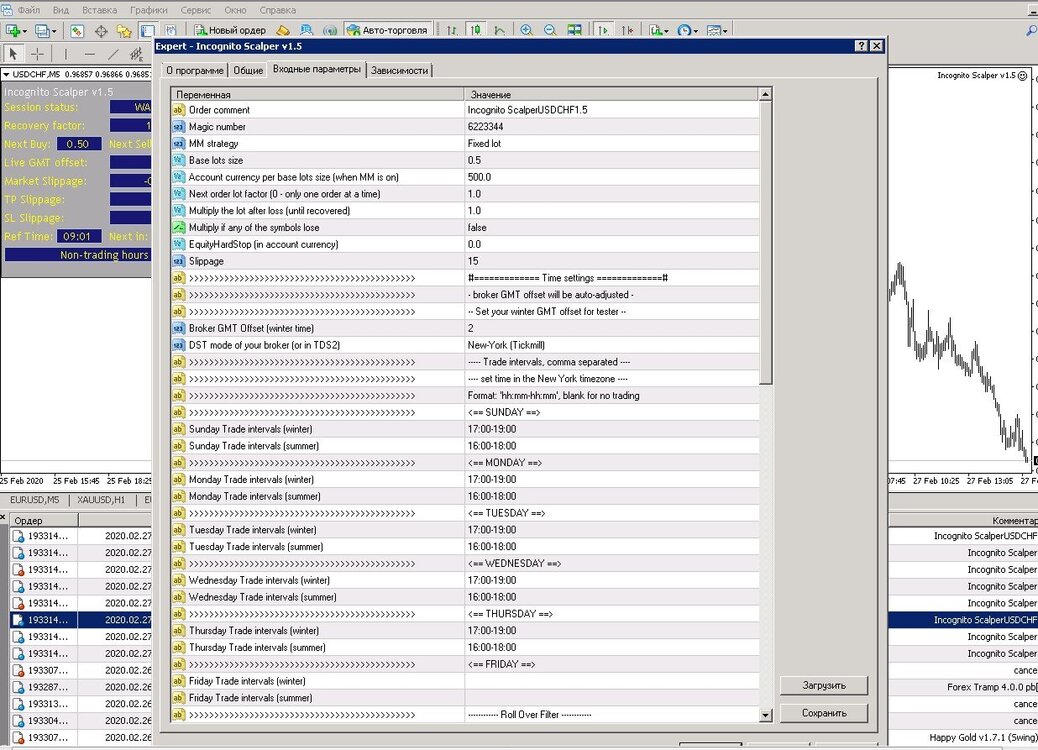Click the 'Новый ордер' toolbar button

coord(230,30)
